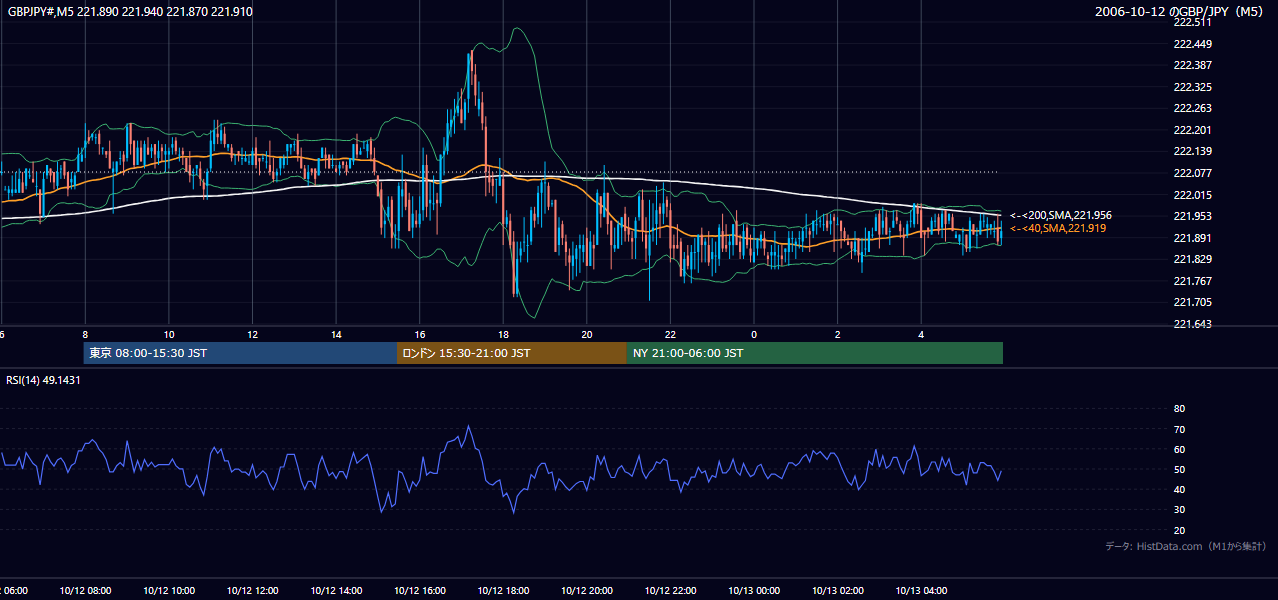Screen dimensions: 1278x600
Task: Click hour tick 12 under candlestick chart
Action: coord(252,334)
